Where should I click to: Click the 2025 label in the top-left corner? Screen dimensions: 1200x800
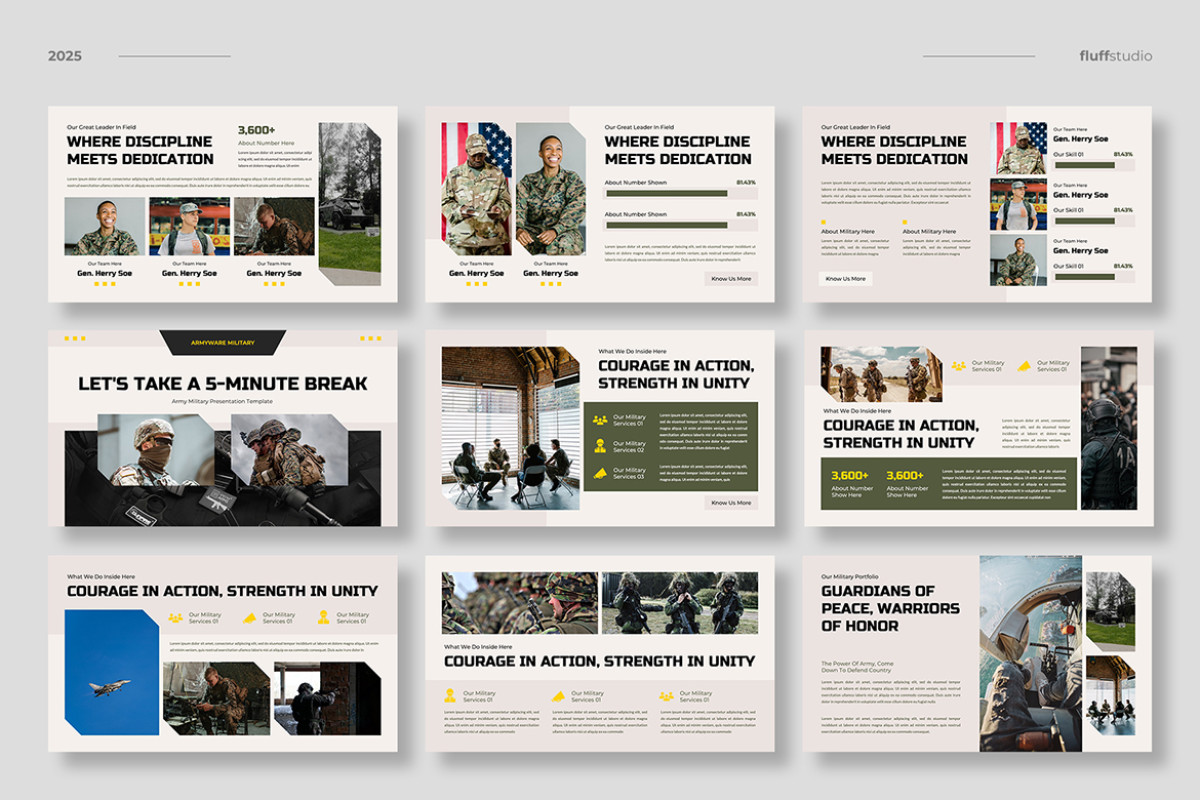coord(64,56)
